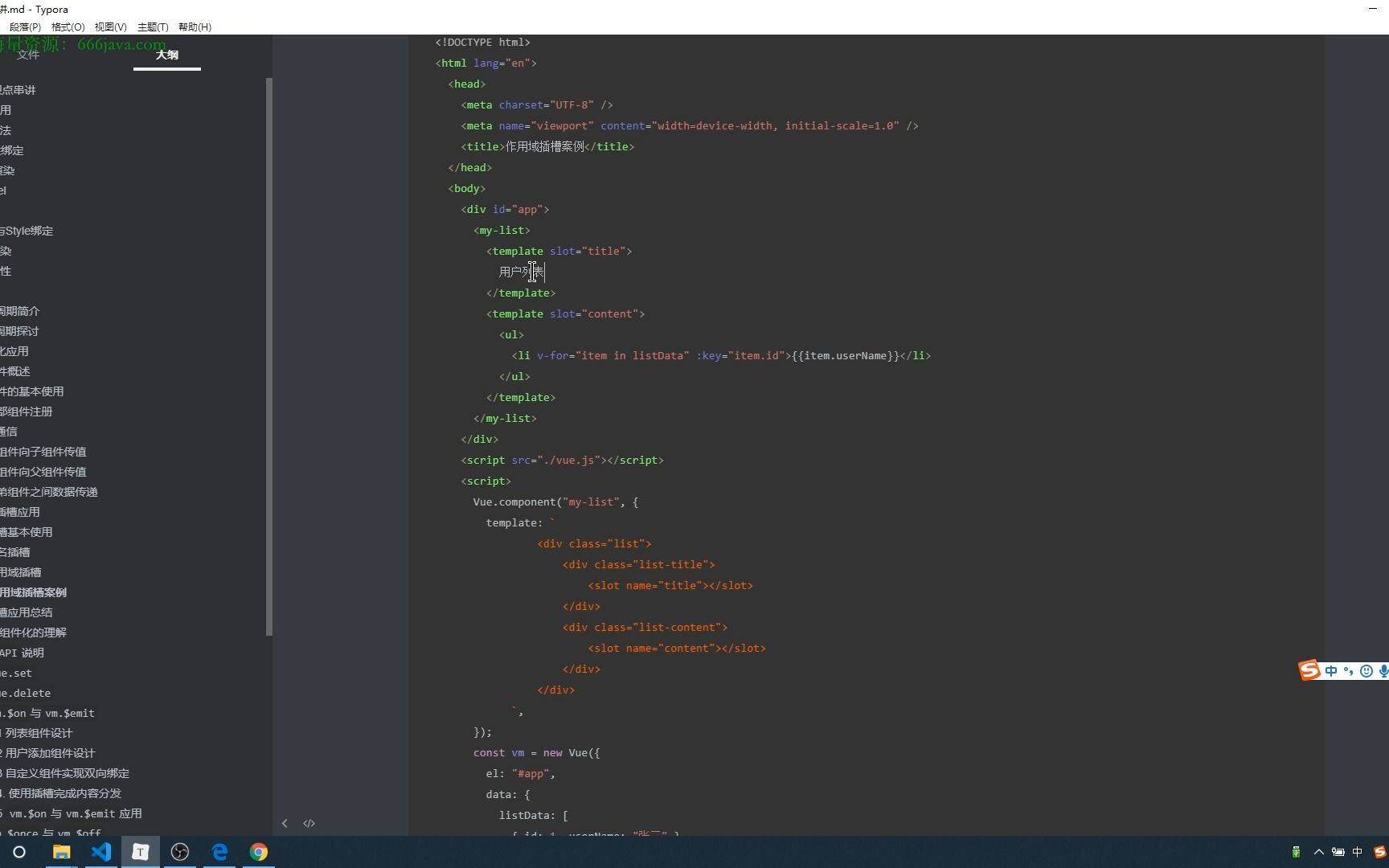1389x868 pixels.
Task: Open Visual Studio Code from the taskbar
Action: tap(100, 852)
